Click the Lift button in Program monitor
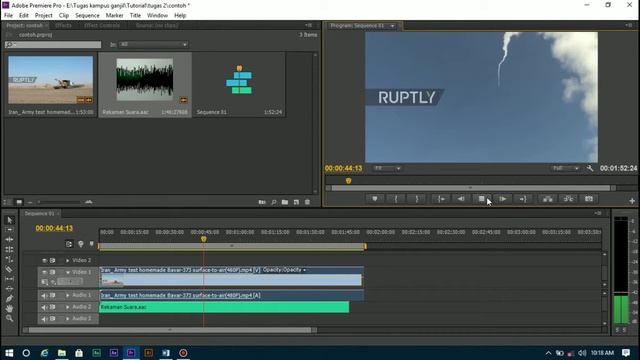Viewport: 640px width, 360px height. [548, 199]
